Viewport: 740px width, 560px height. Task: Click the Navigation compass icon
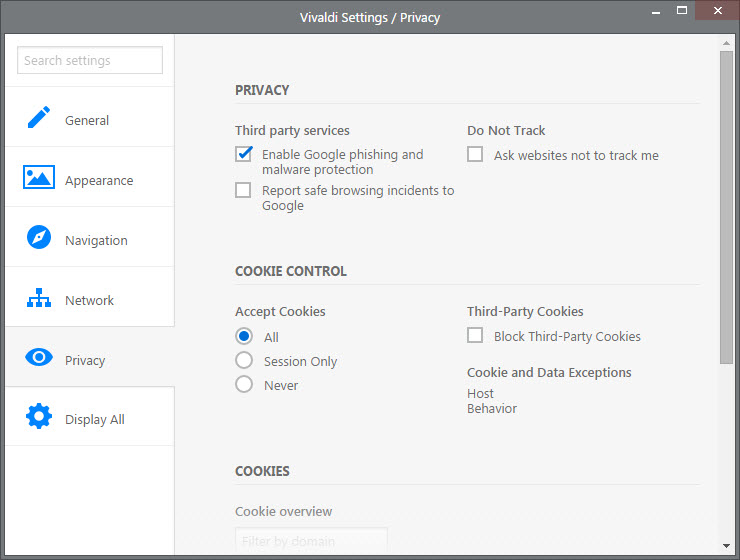coord(39,237)
